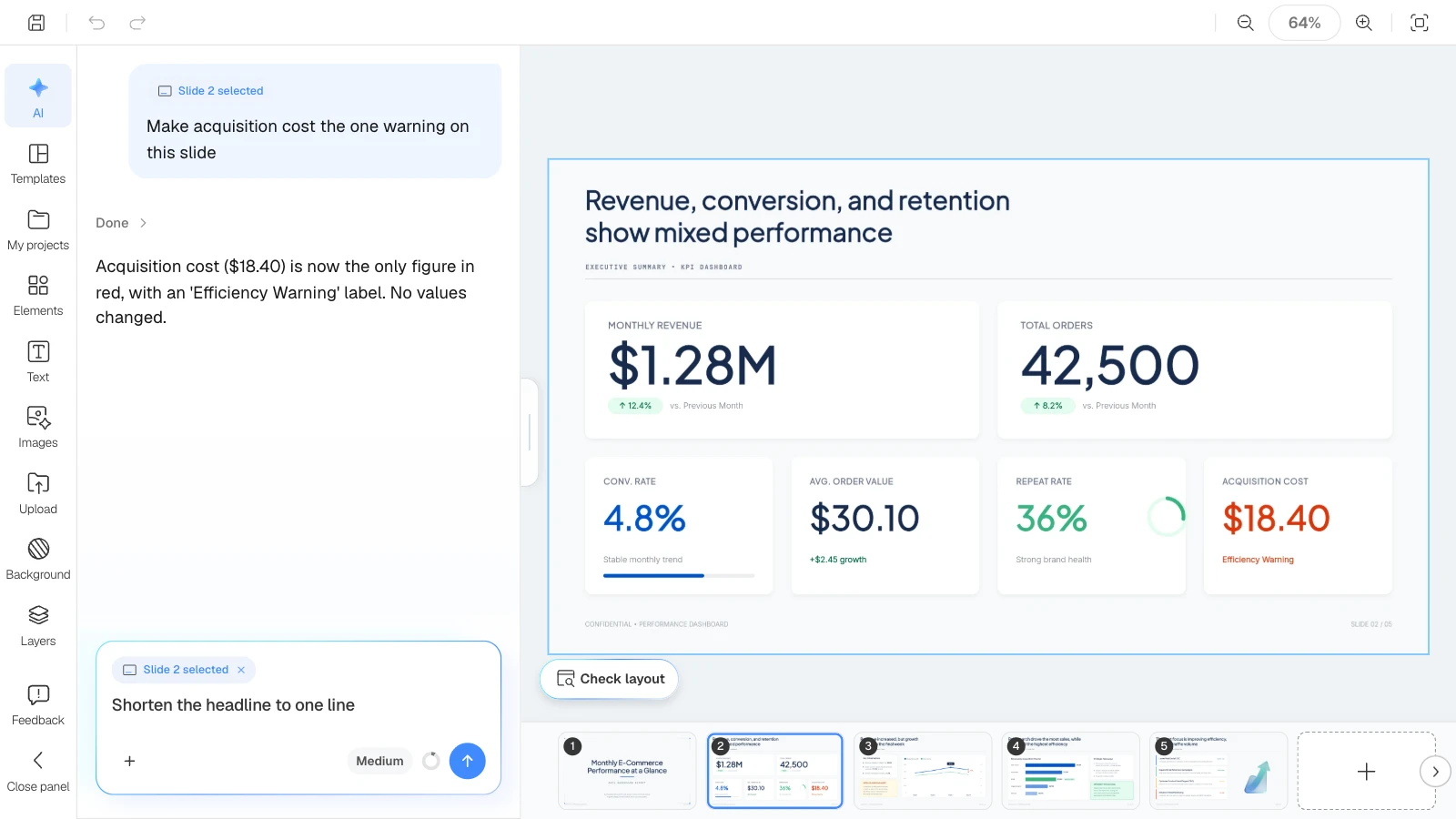
Task: Open the Templates sidebar panel
Action: coord(38,164)
